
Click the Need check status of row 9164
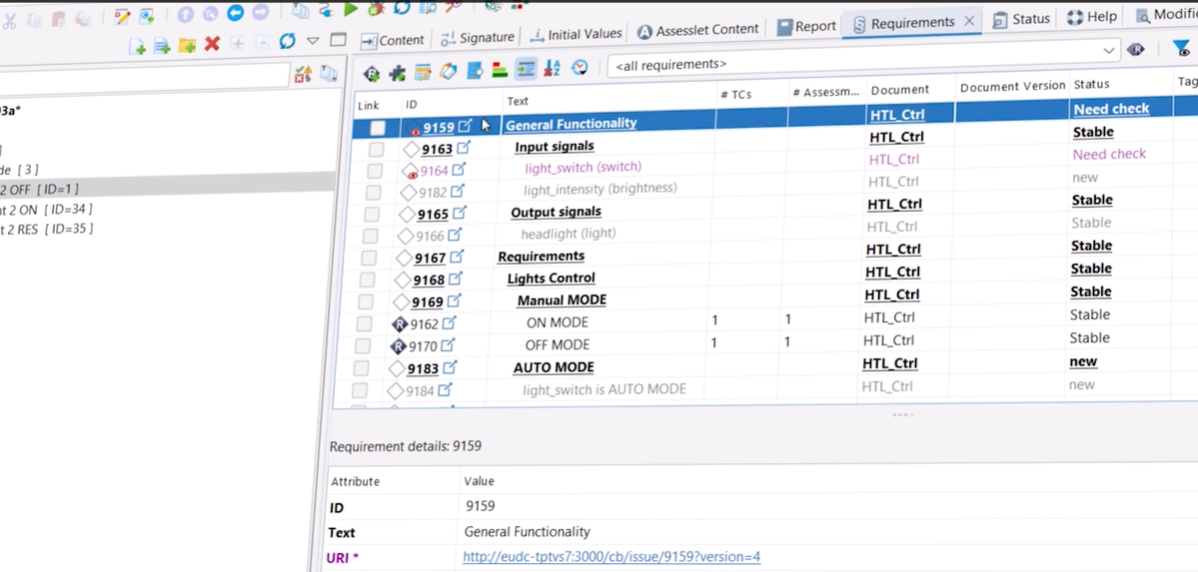pyautogui.click(x=1109, y=154)
